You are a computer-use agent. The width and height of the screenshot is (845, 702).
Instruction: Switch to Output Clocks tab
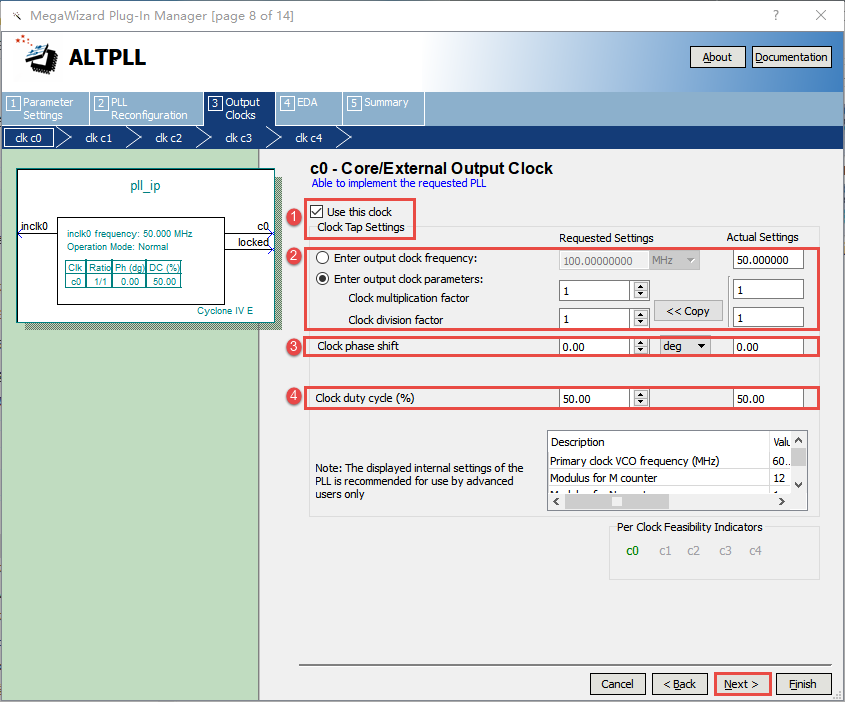tap(239, 109)
